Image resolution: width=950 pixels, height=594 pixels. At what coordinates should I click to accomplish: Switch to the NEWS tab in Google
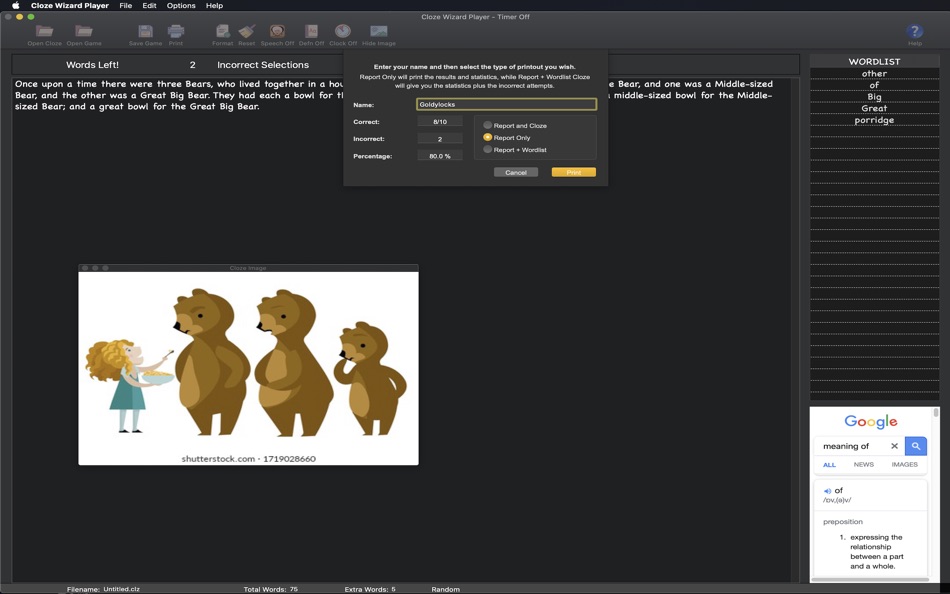863,464
